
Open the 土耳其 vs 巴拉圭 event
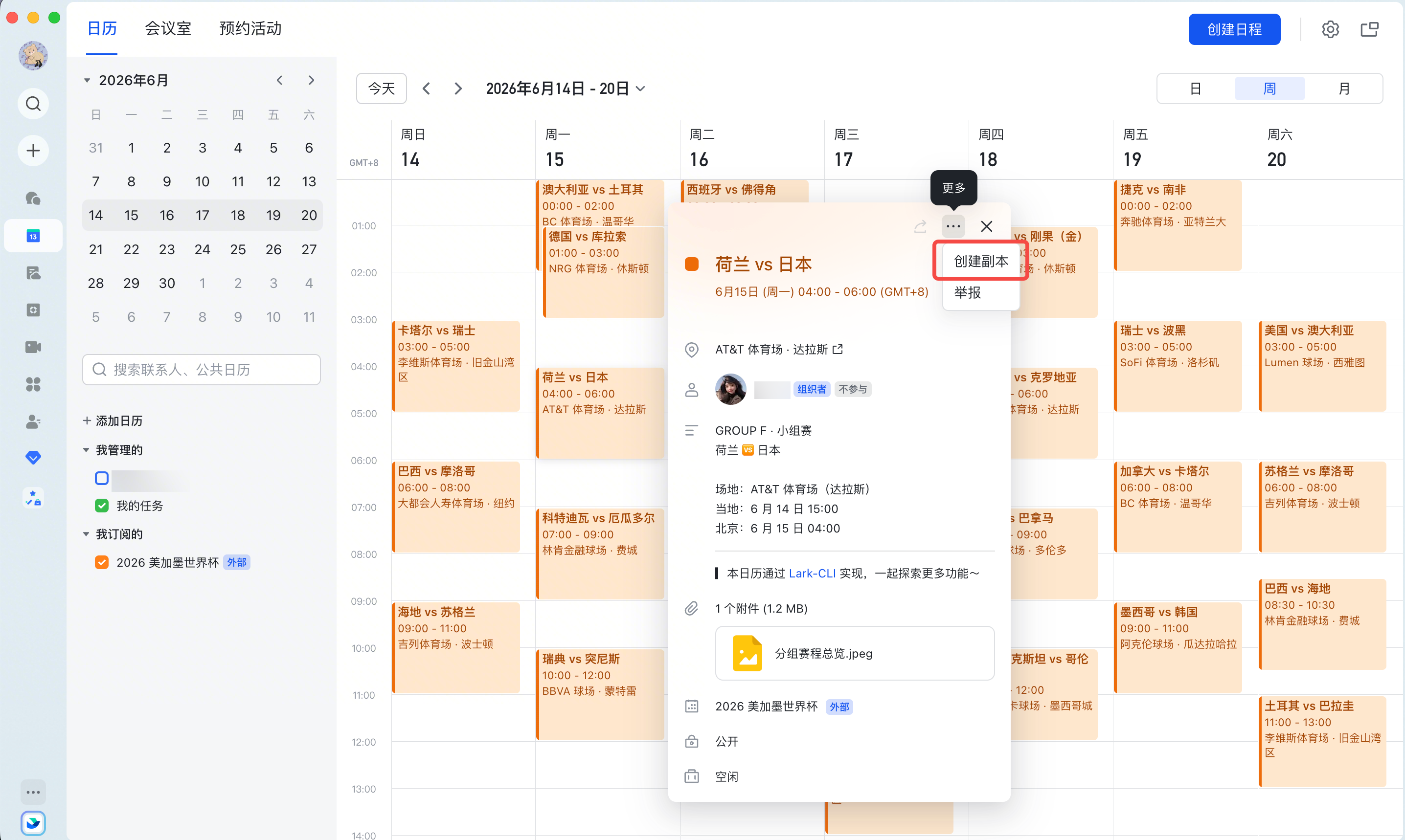[x=1323, y=742]
